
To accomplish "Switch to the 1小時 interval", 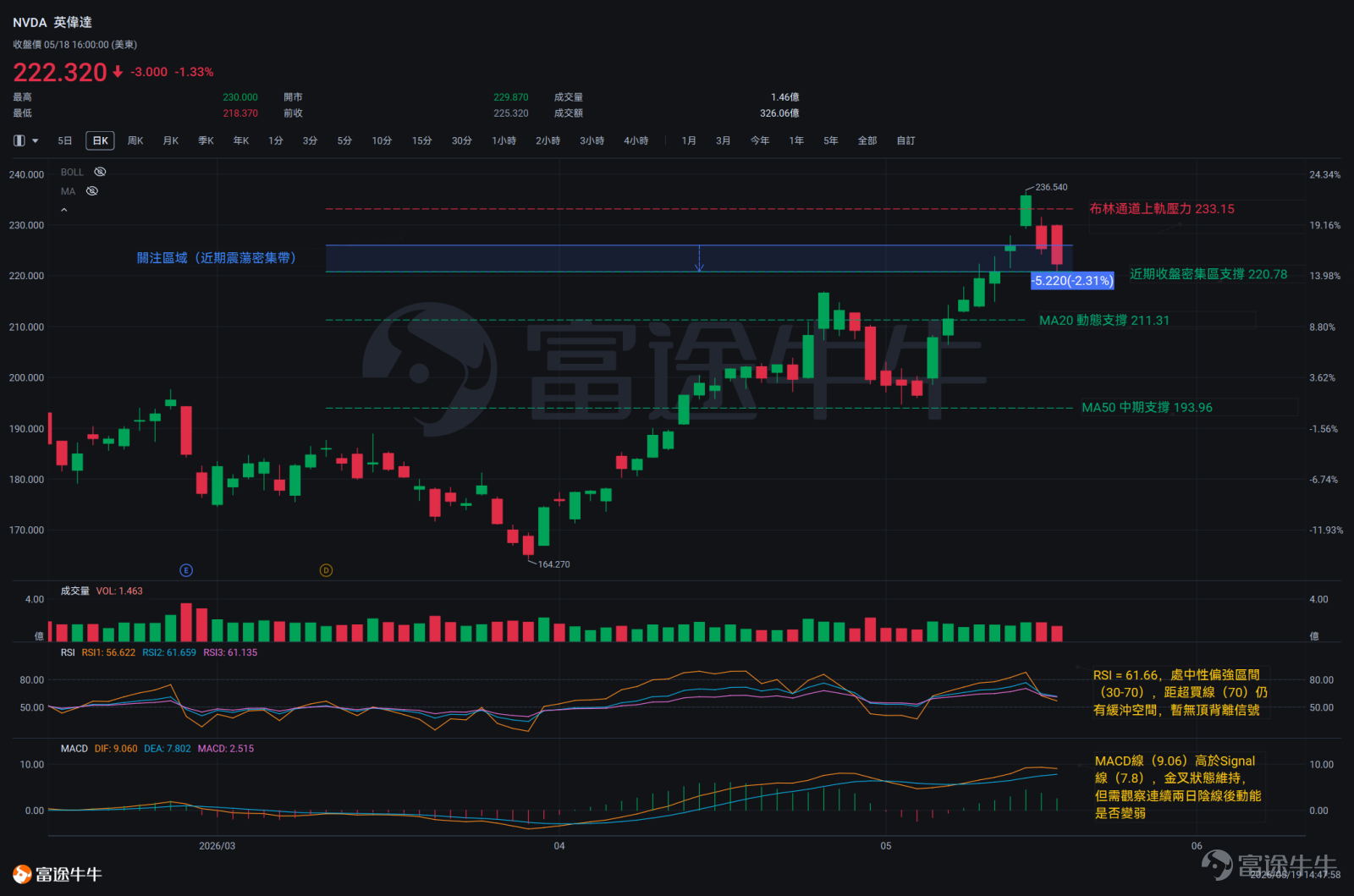I will pyautogui.click(x=504, y=140).
